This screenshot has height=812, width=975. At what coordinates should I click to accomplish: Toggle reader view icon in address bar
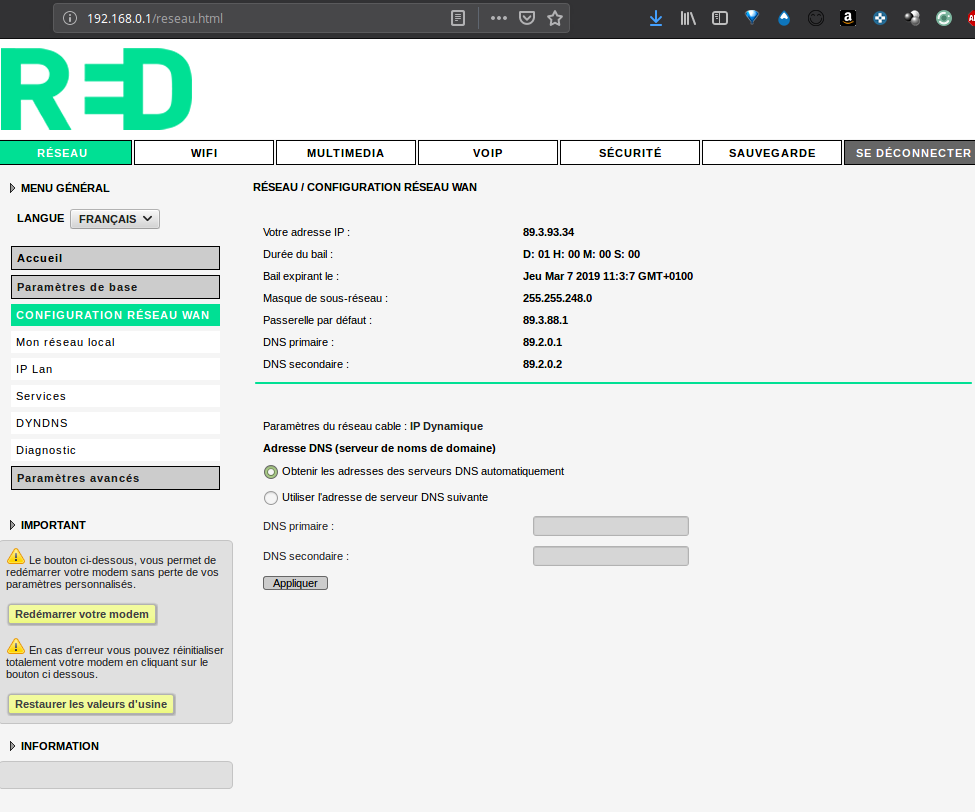[x=458, y=18]
